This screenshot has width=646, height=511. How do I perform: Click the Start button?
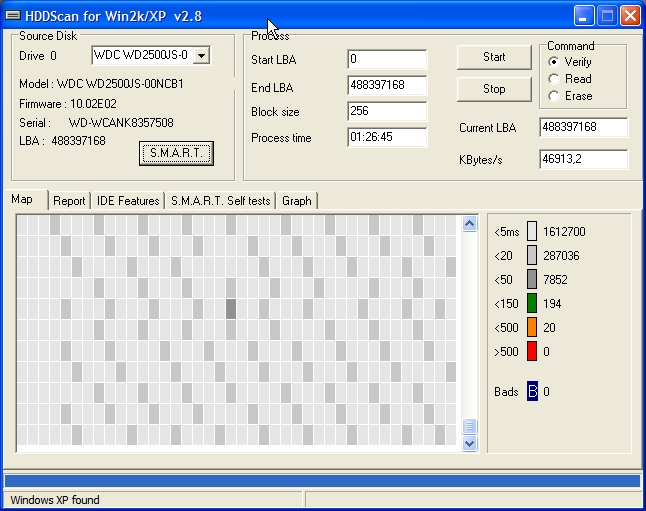pyautogui.click(x=494, y=57)
